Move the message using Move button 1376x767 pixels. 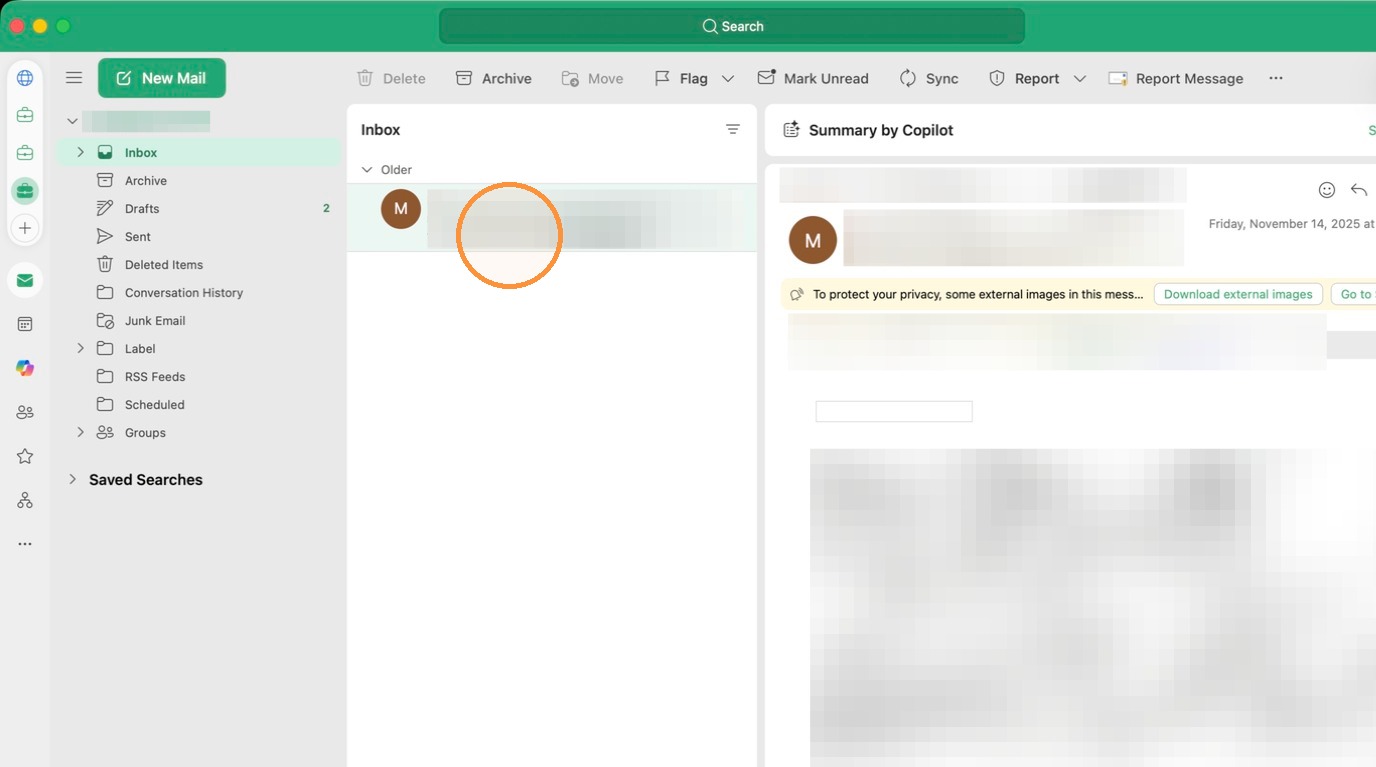592,78
